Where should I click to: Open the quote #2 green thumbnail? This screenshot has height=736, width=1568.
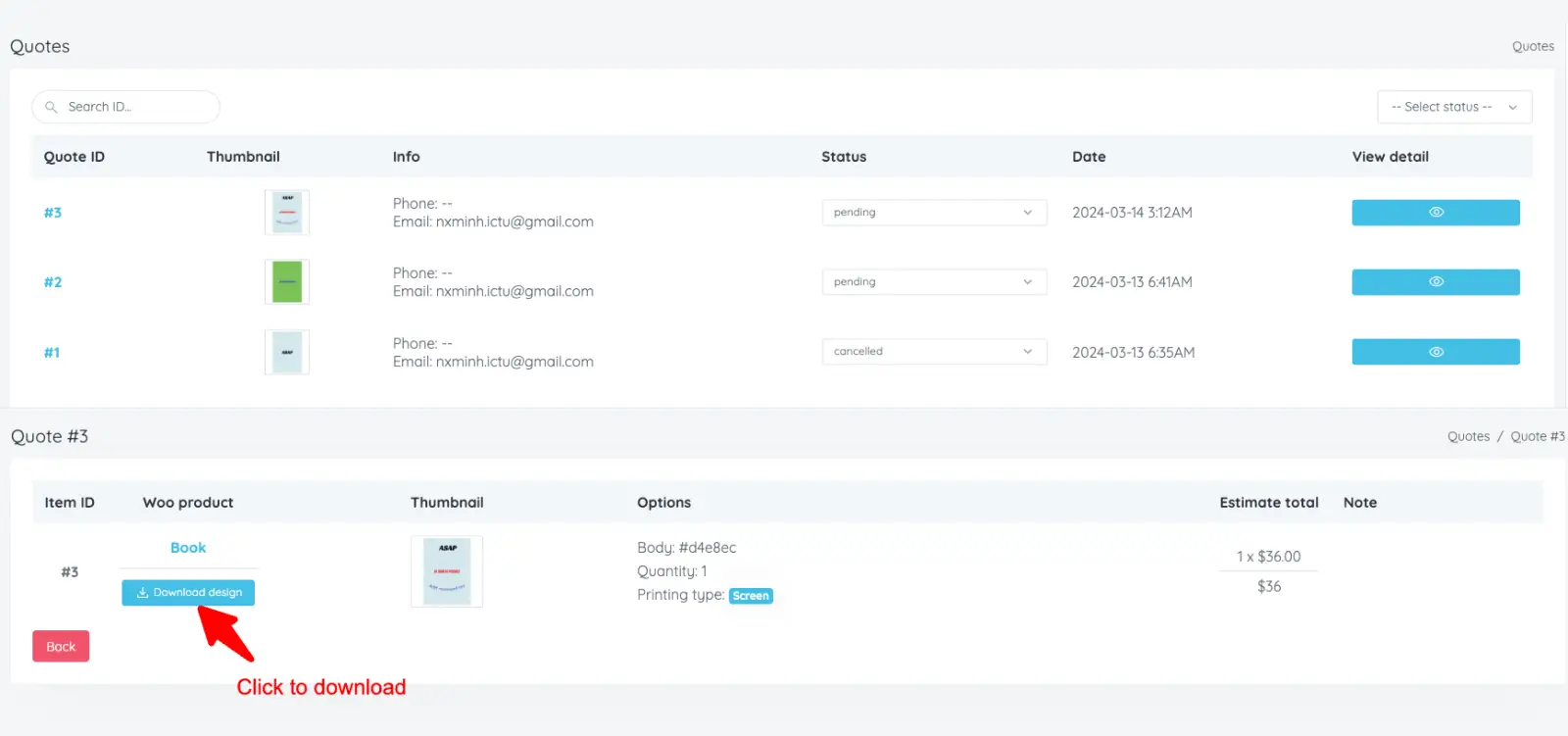click(287, 282)
